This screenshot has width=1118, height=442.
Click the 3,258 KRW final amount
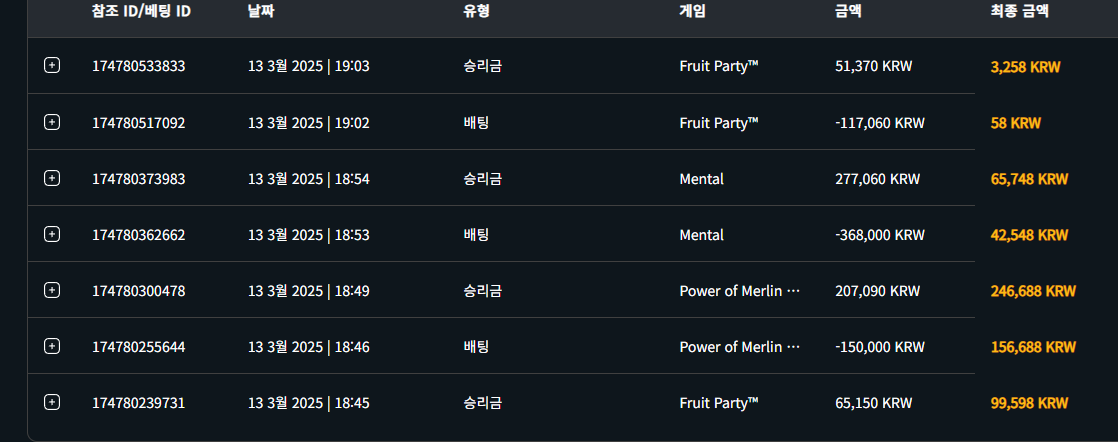[1025, 67]
